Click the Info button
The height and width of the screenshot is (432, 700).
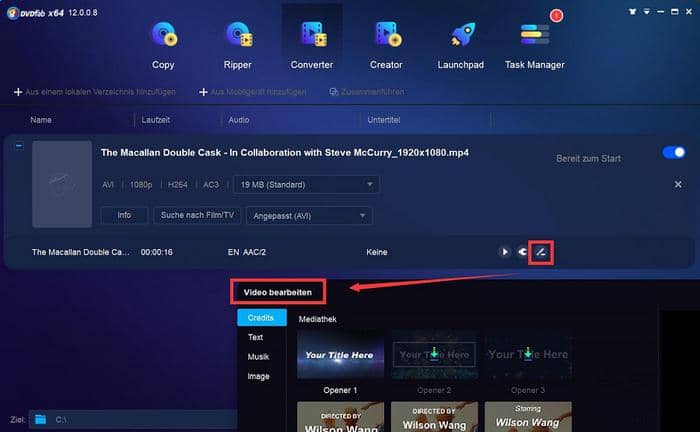[124, 215]
